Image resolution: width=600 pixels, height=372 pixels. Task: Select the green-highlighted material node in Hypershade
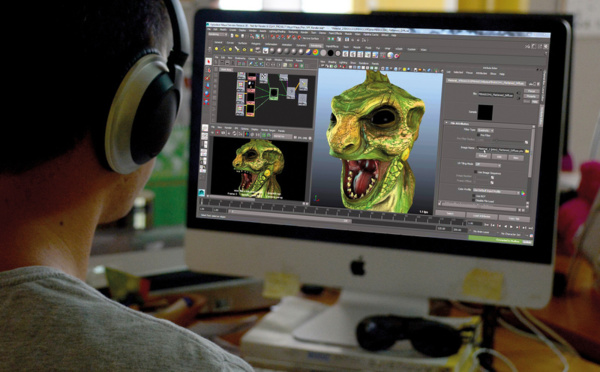coord(274,93)
